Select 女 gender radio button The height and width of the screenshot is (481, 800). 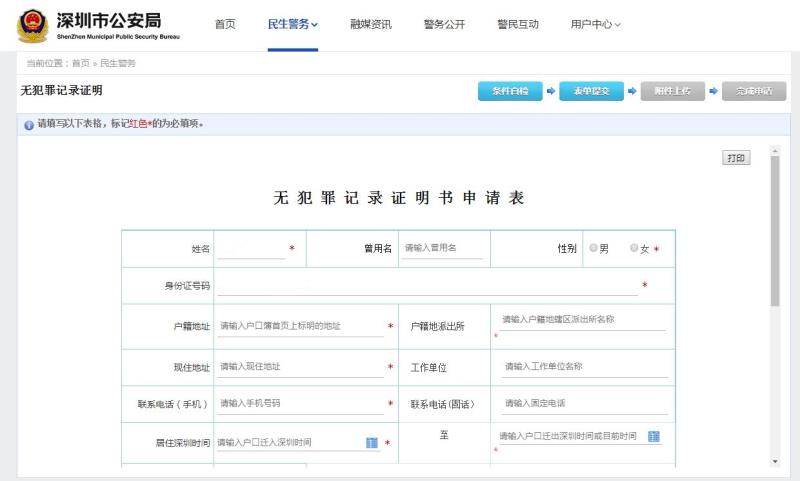coord(634,248)
